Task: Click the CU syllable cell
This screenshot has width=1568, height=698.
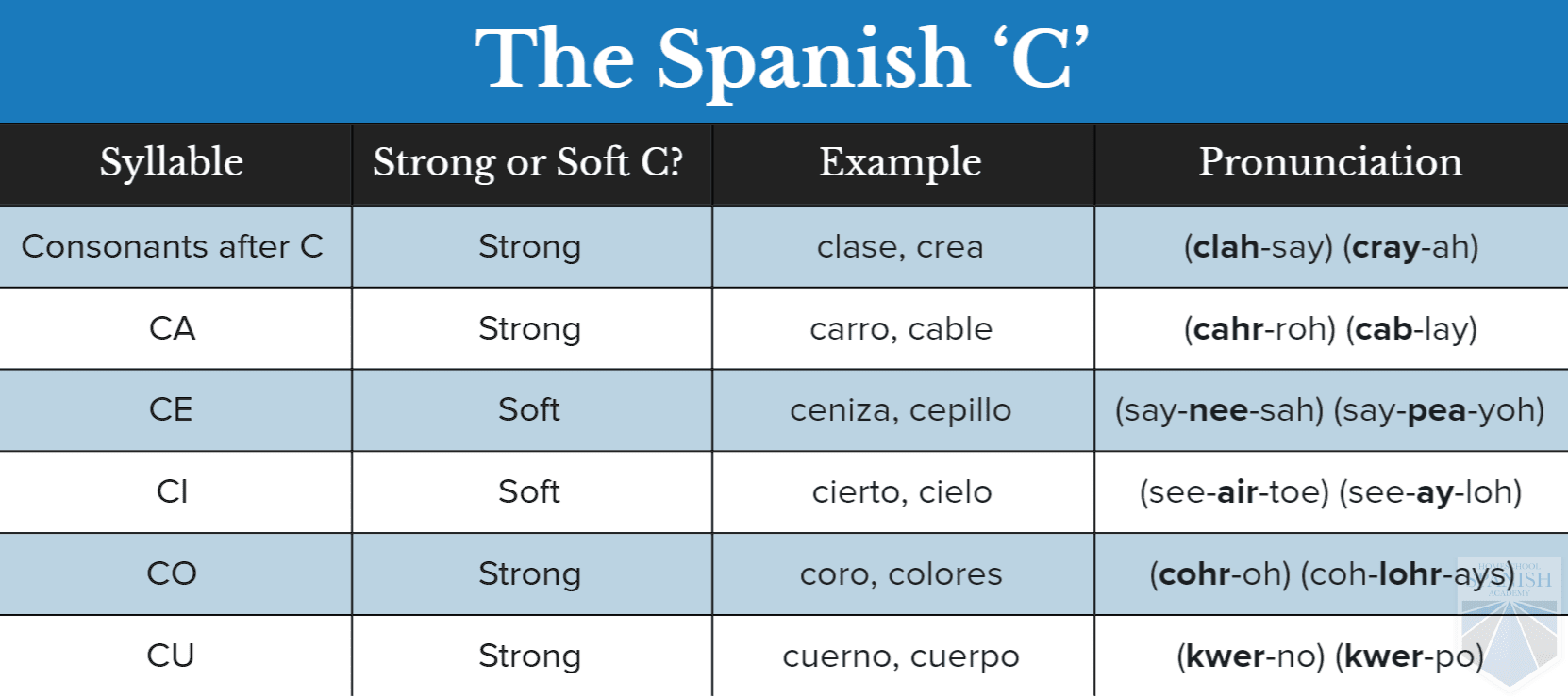Action: pos(171,656)
